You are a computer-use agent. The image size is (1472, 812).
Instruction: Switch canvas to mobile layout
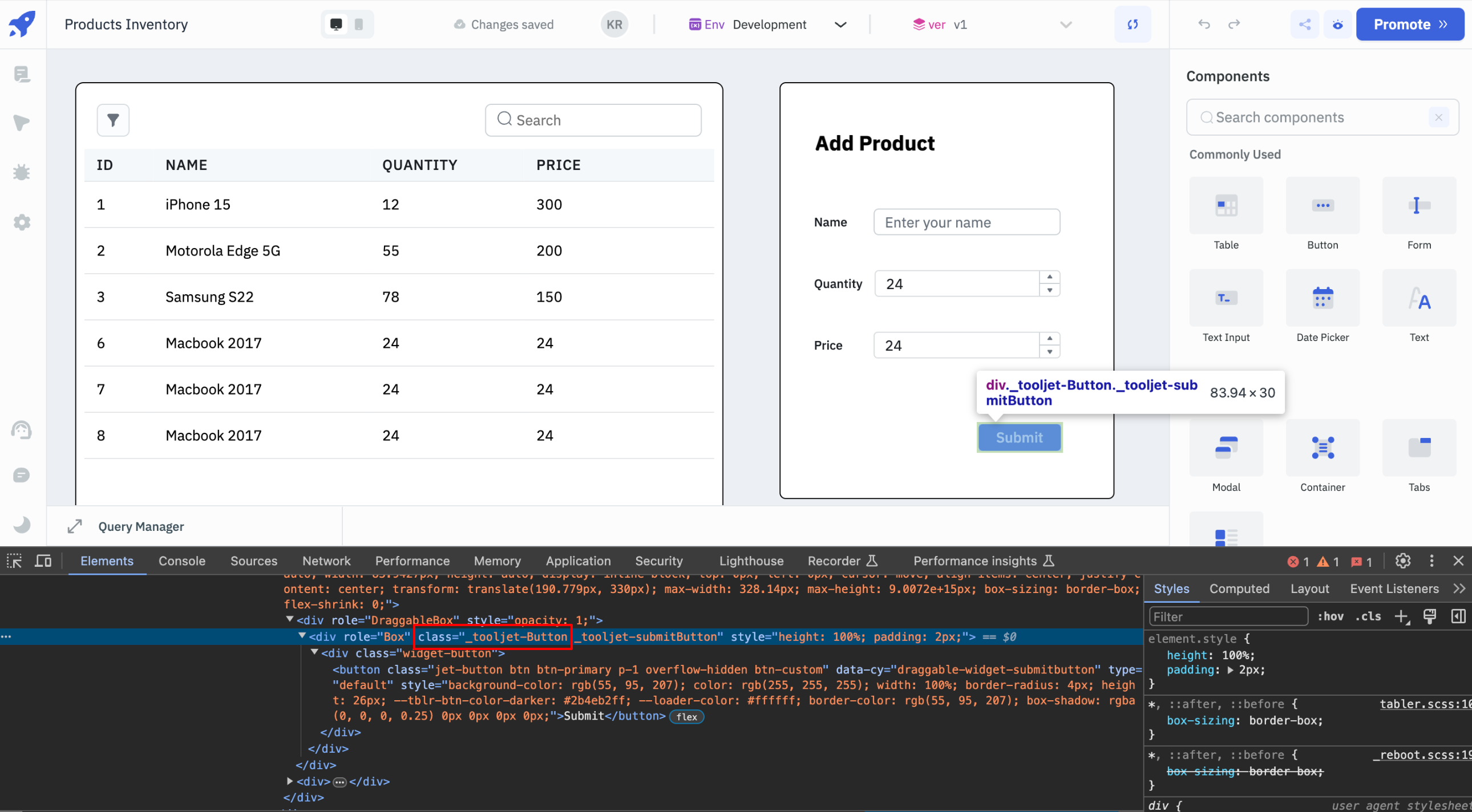coord(358,25)
